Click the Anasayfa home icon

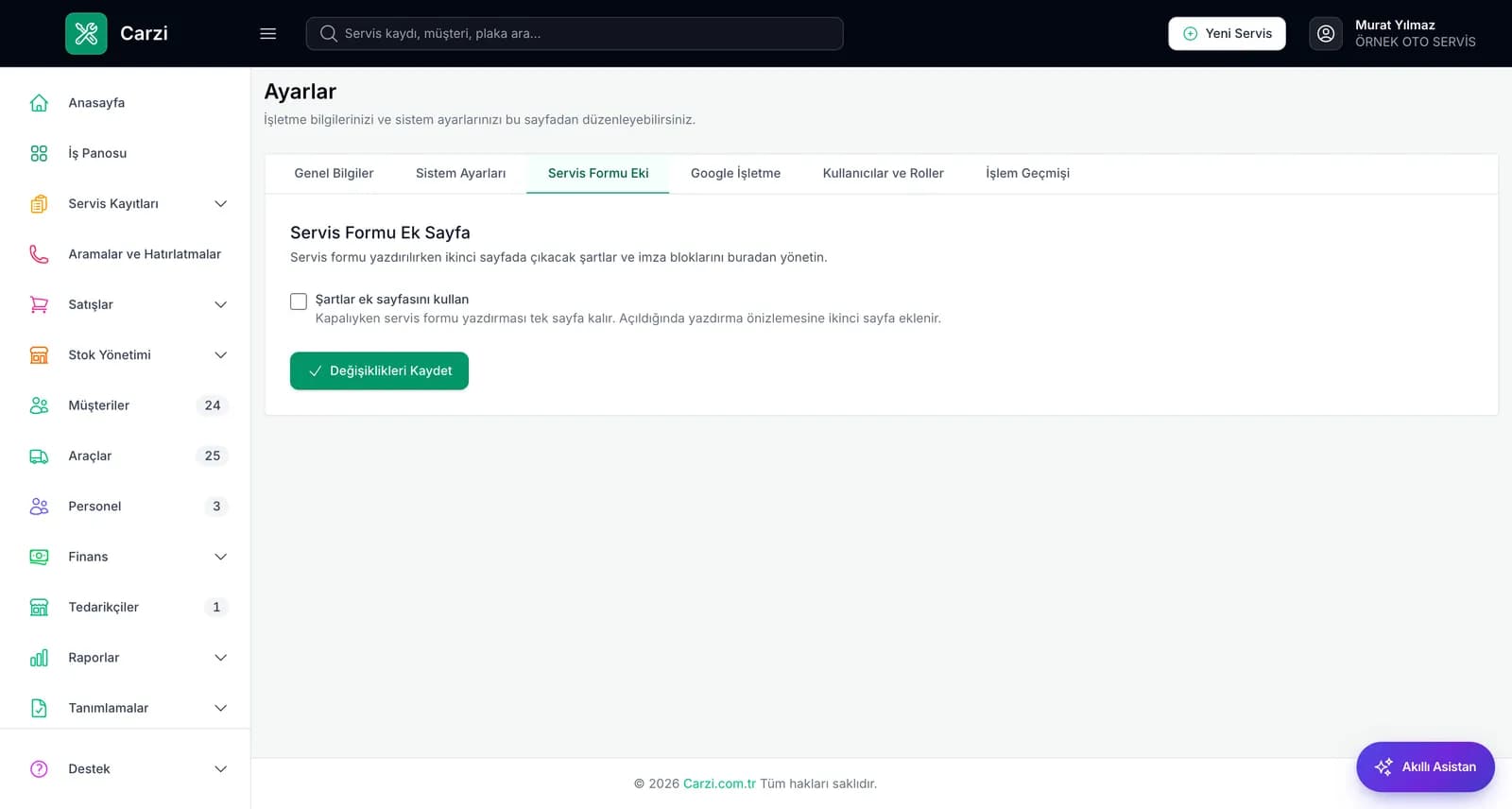[39, 103]
